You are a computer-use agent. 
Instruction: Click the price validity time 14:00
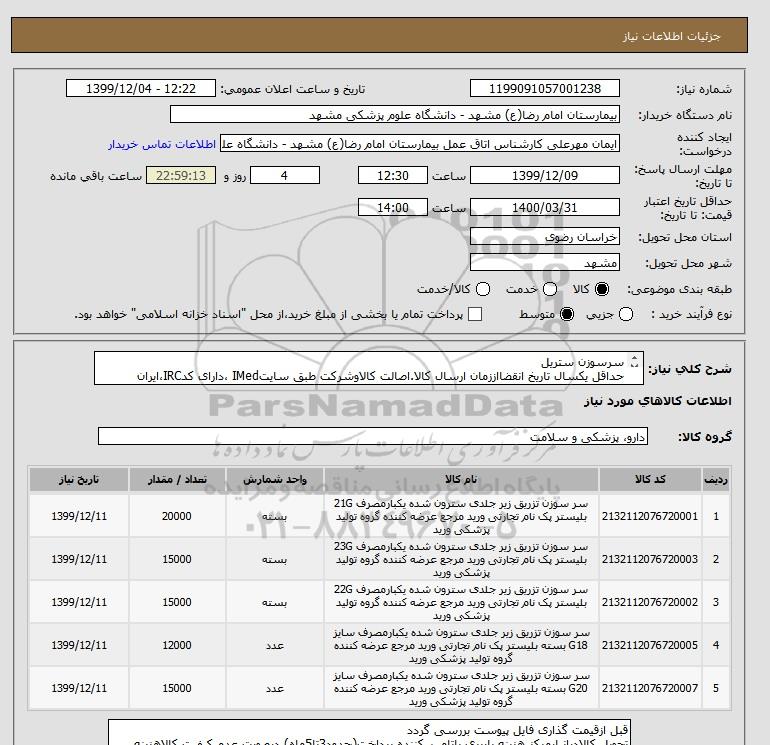click(393, 207)
